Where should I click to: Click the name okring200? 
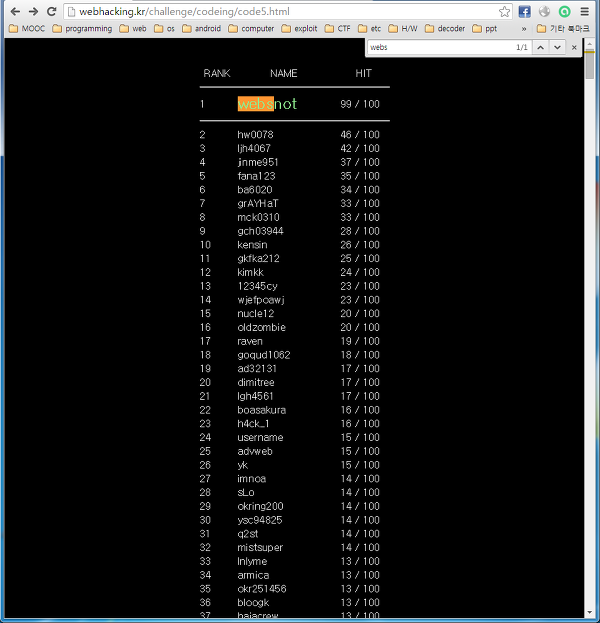[x=260, y=506]
